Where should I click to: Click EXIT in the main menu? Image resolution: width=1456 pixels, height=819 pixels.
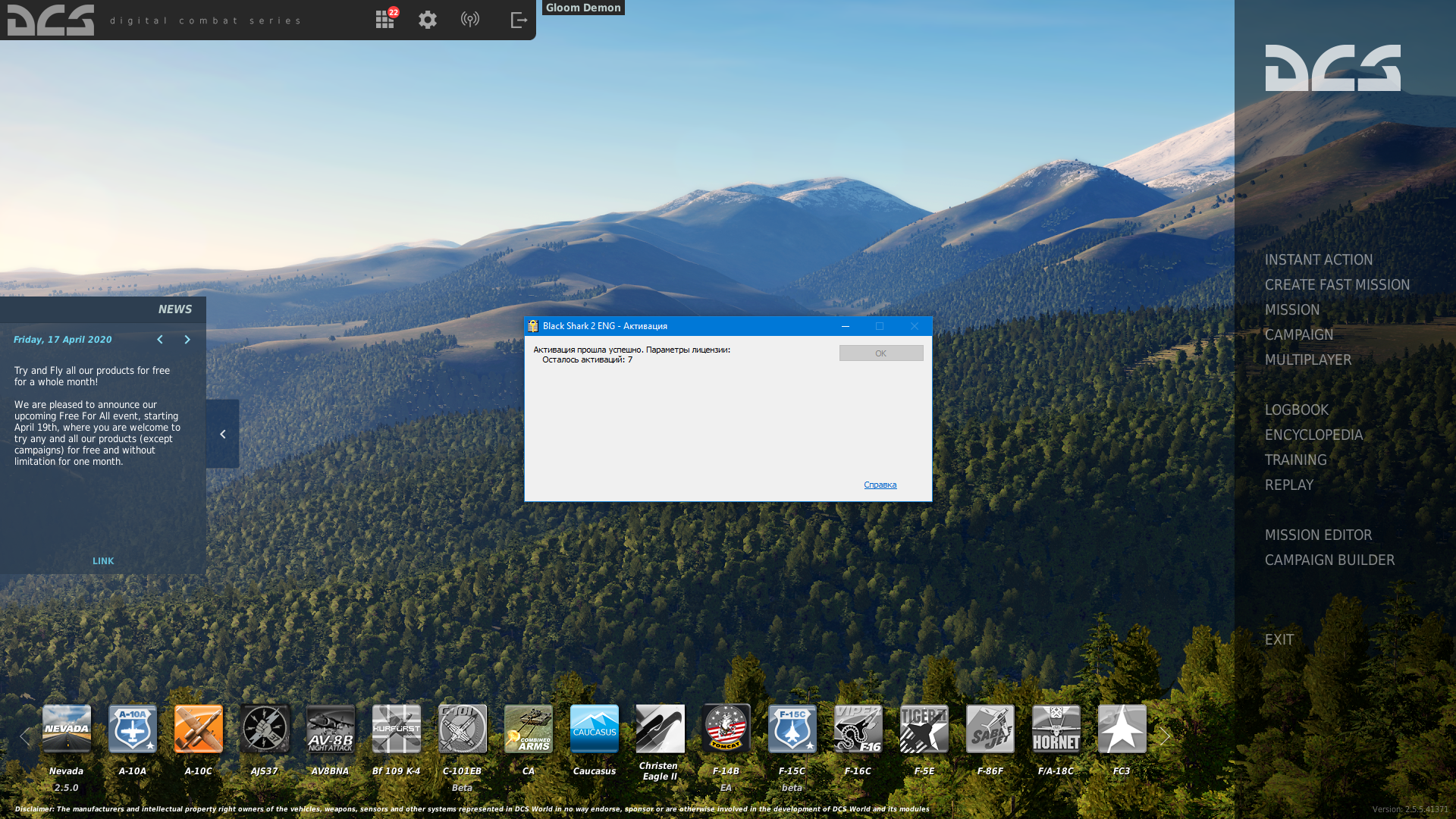1279,640
